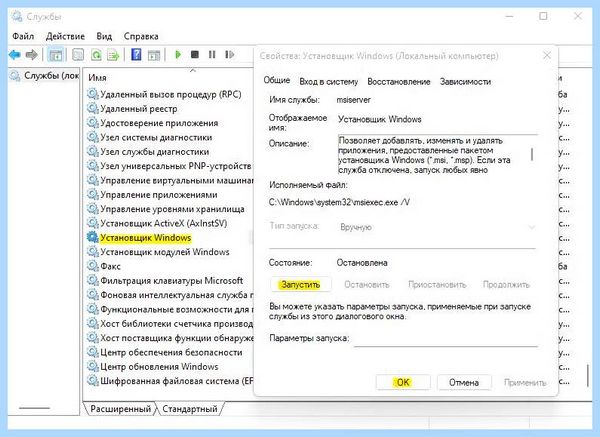
Task: Switch to the Вход в систему tab
Action: point(329,82)
